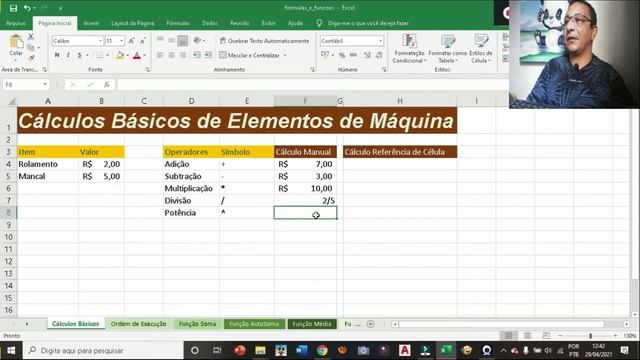Decrease font size with smaller A icon
640x360 pixels.
coord(143,41)
